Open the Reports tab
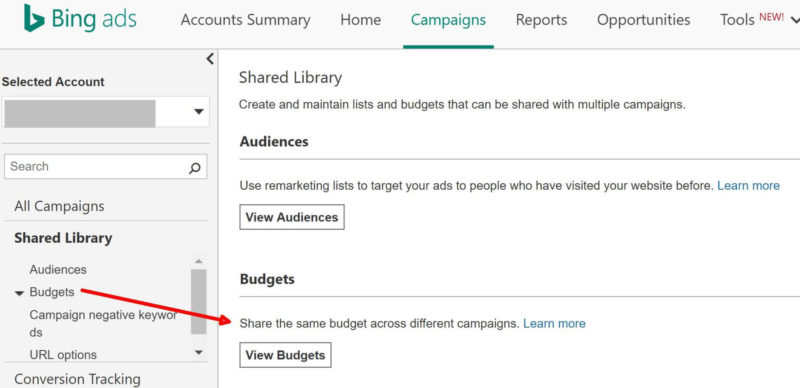The image size is (800, 388). tap(541, 20)
